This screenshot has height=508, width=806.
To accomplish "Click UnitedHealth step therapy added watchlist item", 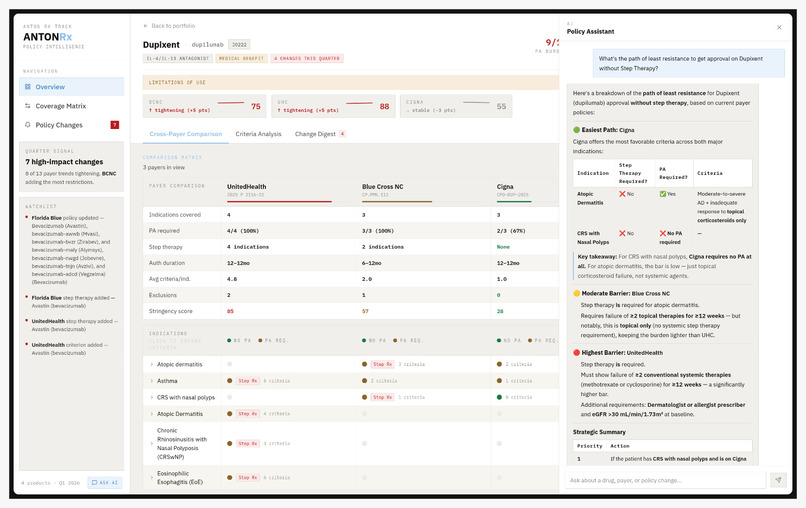I will [71, 325].
